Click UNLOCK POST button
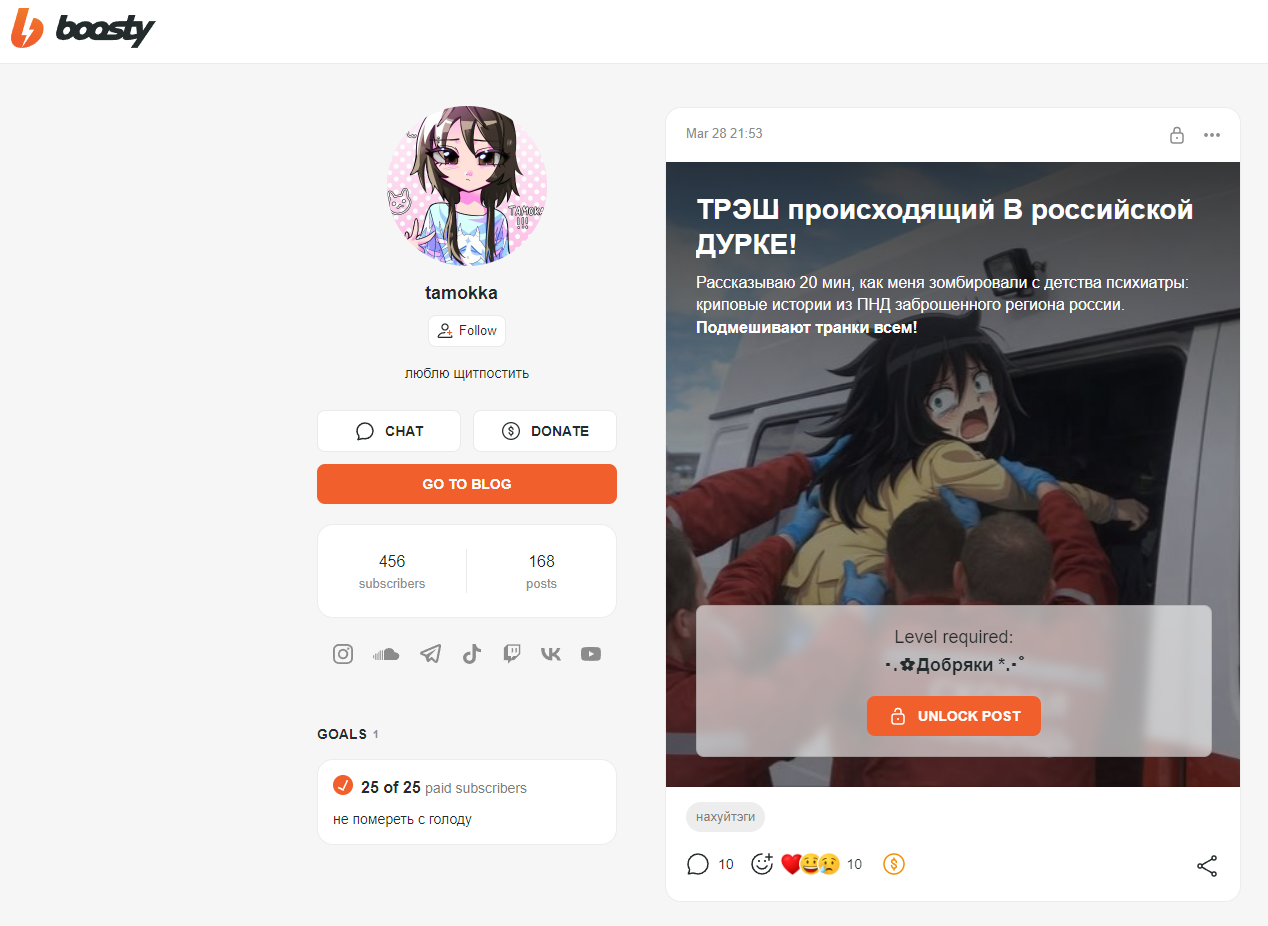Screen dimensions: 1268x926 point(954,716)
